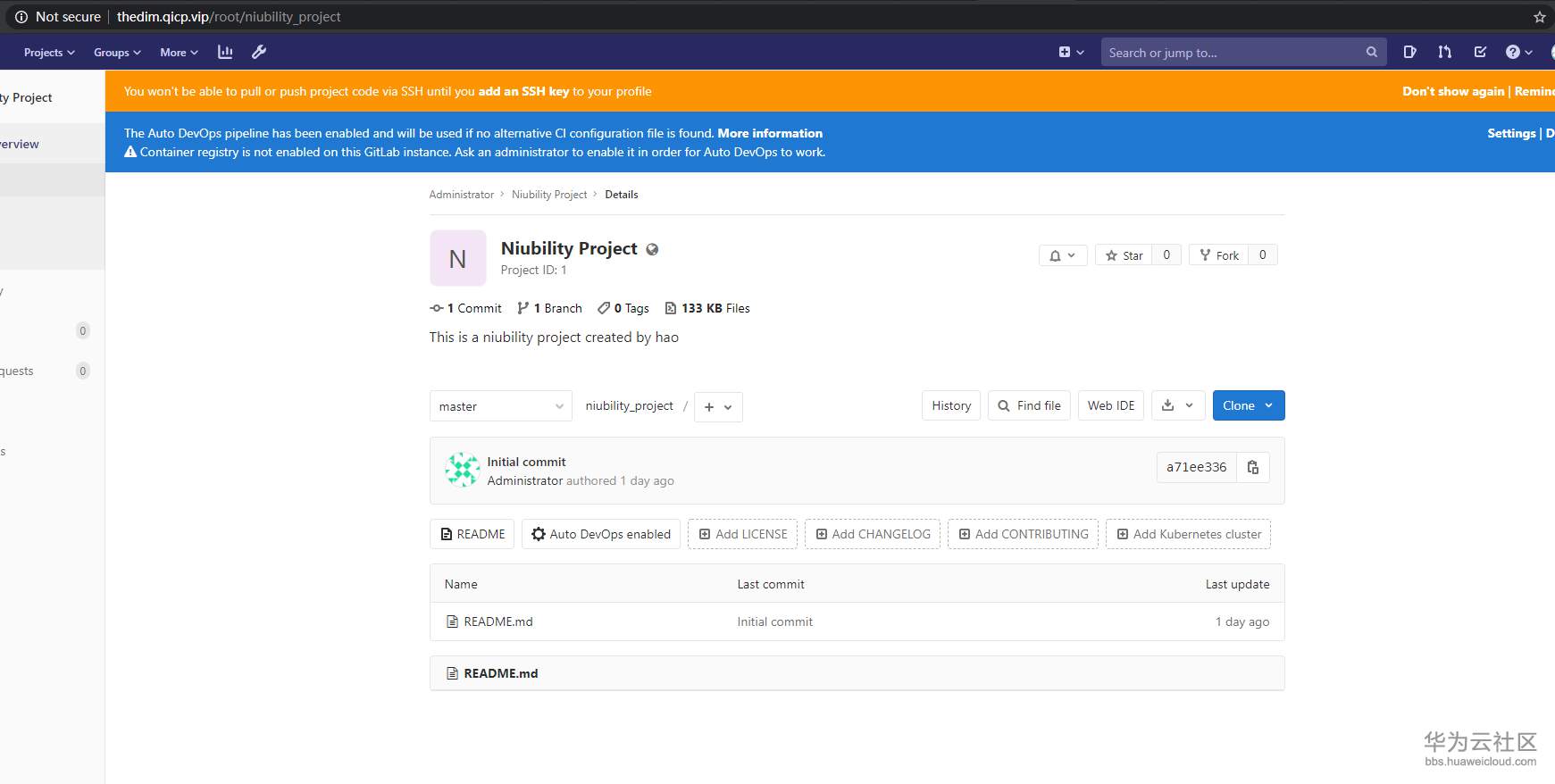
Task: Open the notification bell dropdown
Action: click(1062, 255)
